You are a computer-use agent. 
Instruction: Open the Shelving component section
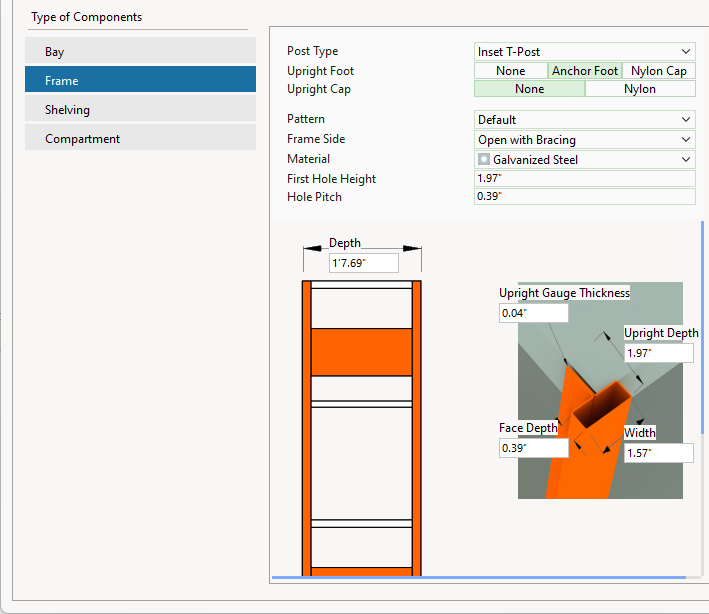(140, 110)
